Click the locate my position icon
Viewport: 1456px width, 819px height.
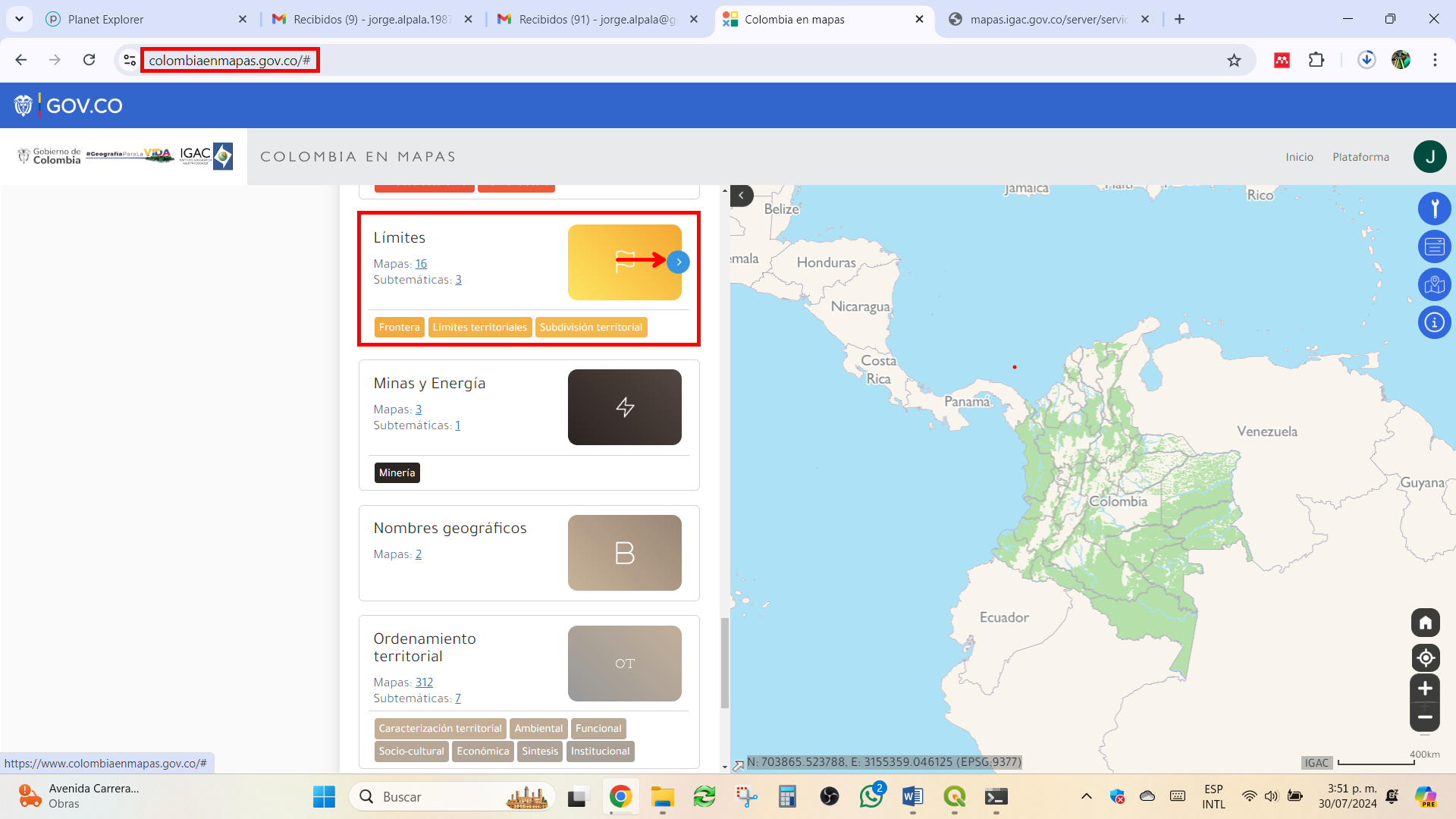click(1425, 657)
